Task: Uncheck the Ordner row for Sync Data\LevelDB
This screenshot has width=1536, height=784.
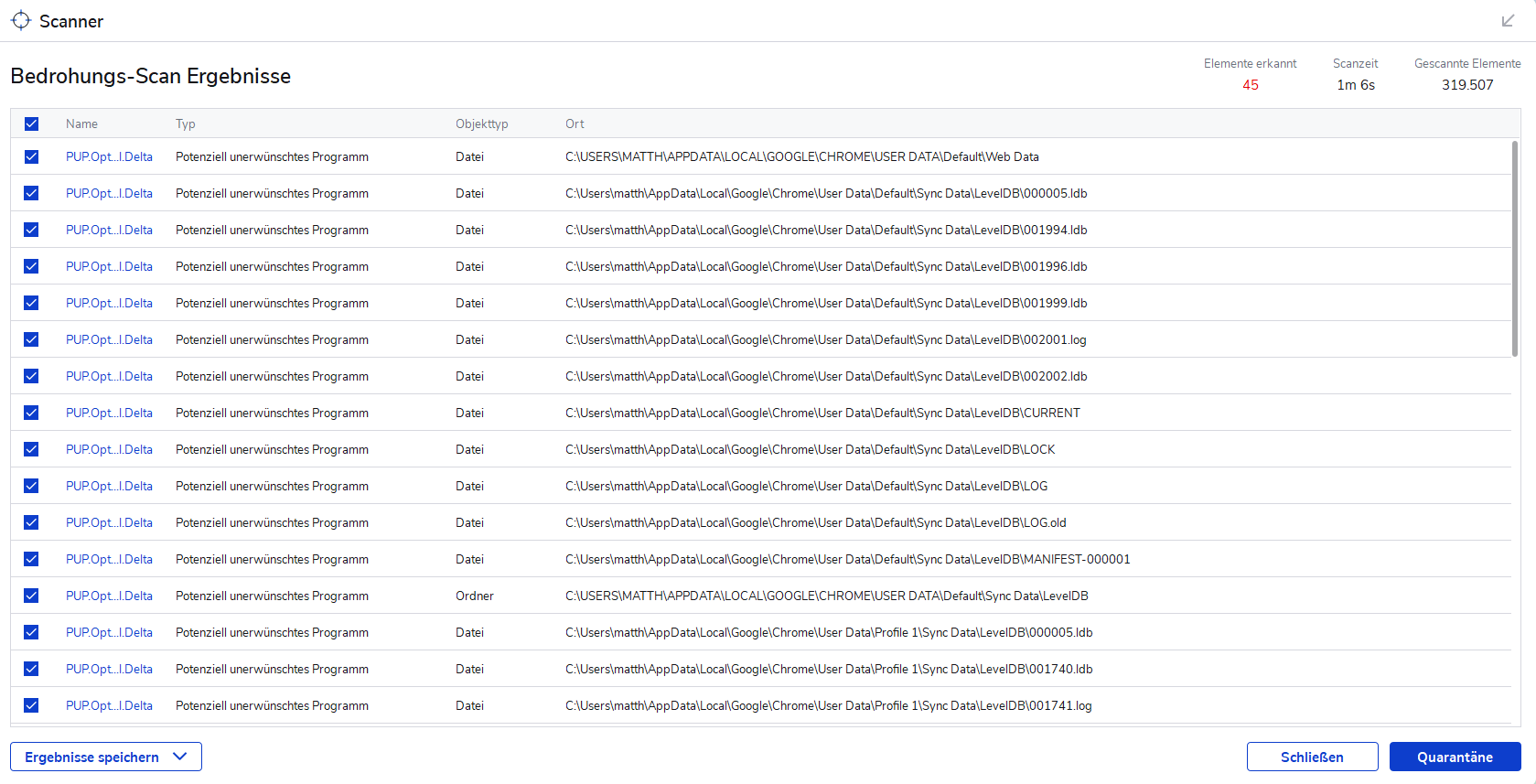Action: pyautogui.click(x=31, y=596)
